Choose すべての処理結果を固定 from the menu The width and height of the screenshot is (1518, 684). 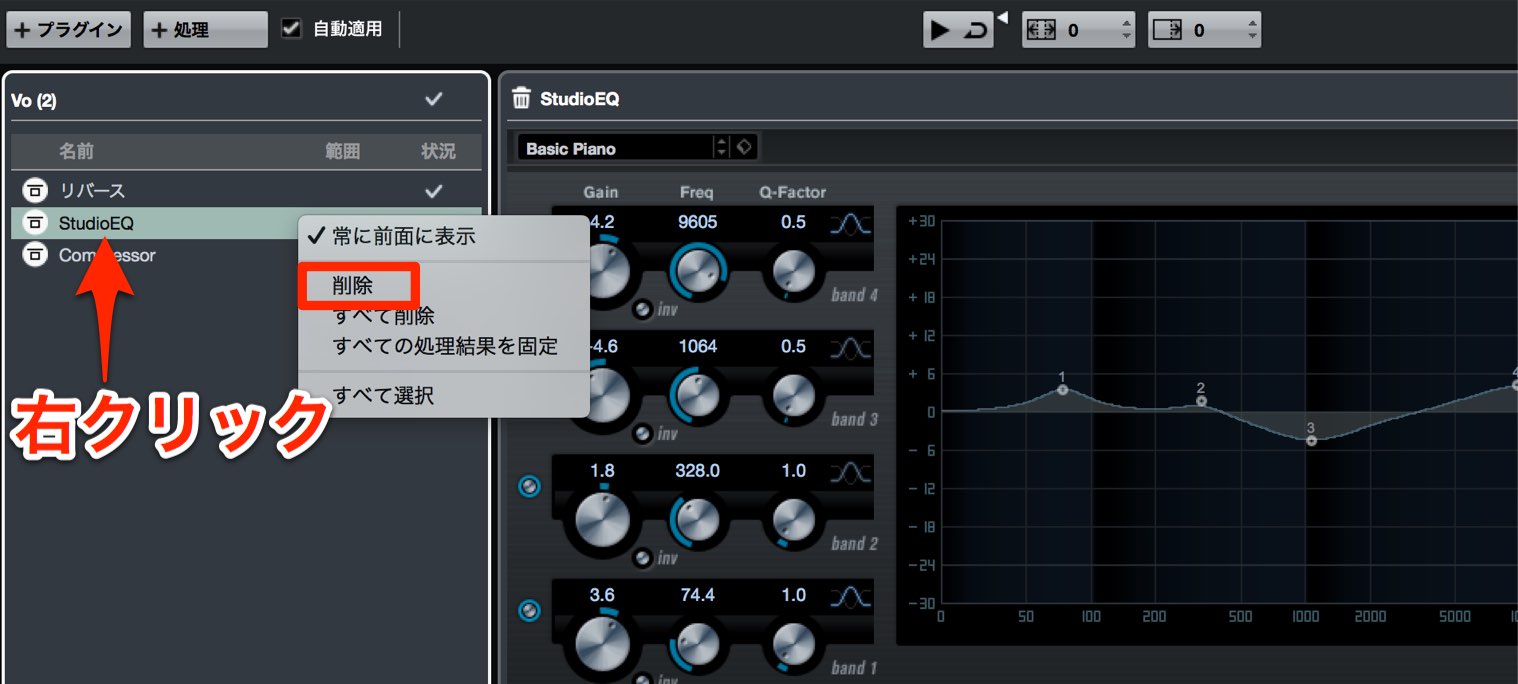tap(443, 346)
